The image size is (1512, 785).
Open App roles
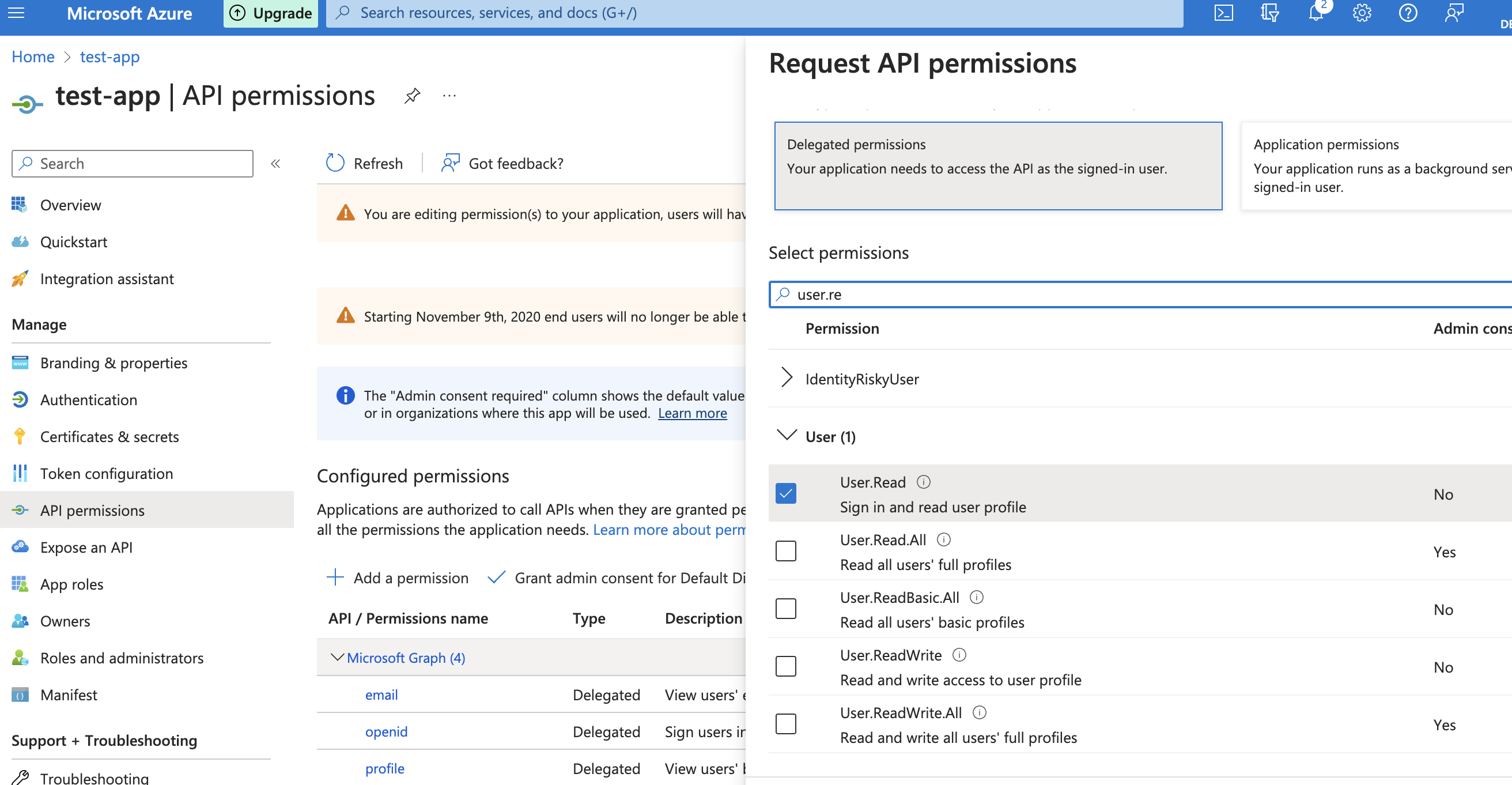pos(71,584)
